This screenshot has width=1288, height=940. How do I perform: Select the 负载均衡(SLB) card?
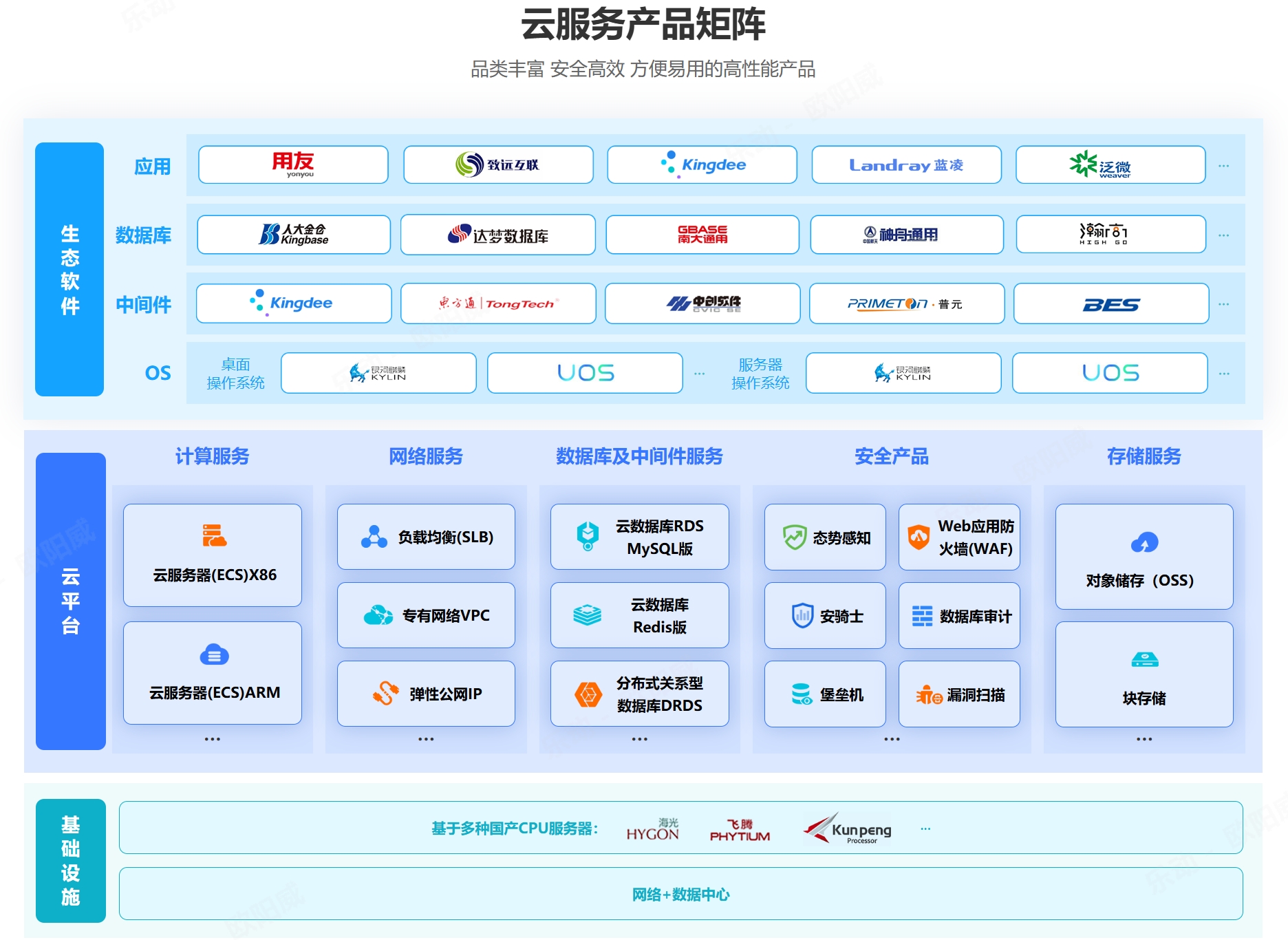point(426,537)
